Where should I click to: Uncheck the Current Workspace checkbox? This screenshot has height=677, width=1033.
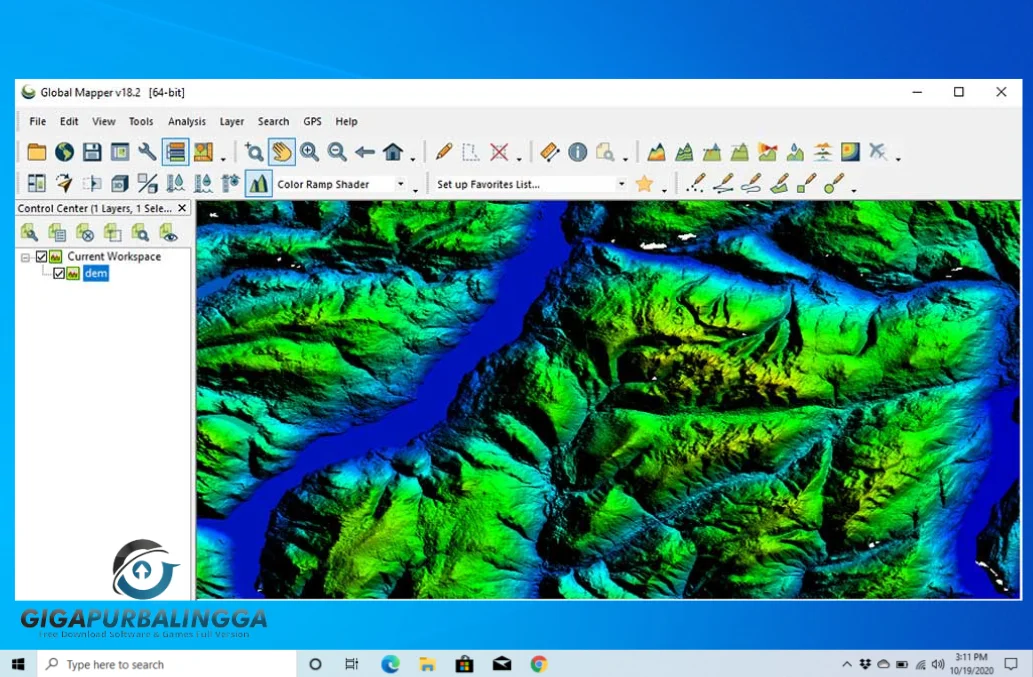[42, 257]
